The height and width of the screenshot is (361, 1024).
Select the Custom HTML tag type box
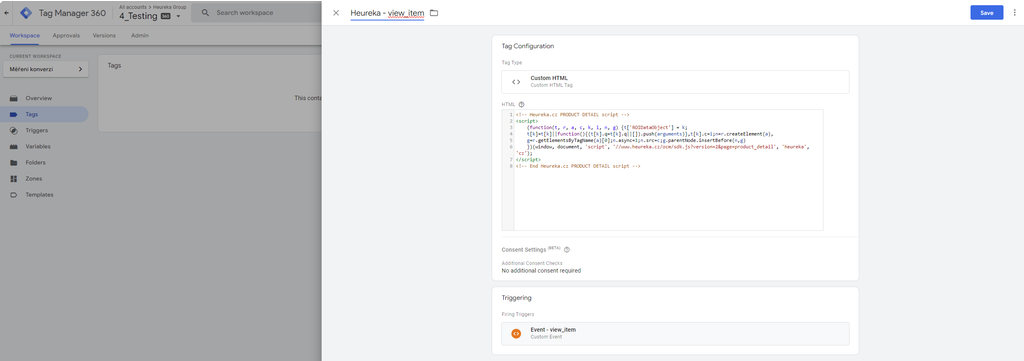click(x=675, y=82)
